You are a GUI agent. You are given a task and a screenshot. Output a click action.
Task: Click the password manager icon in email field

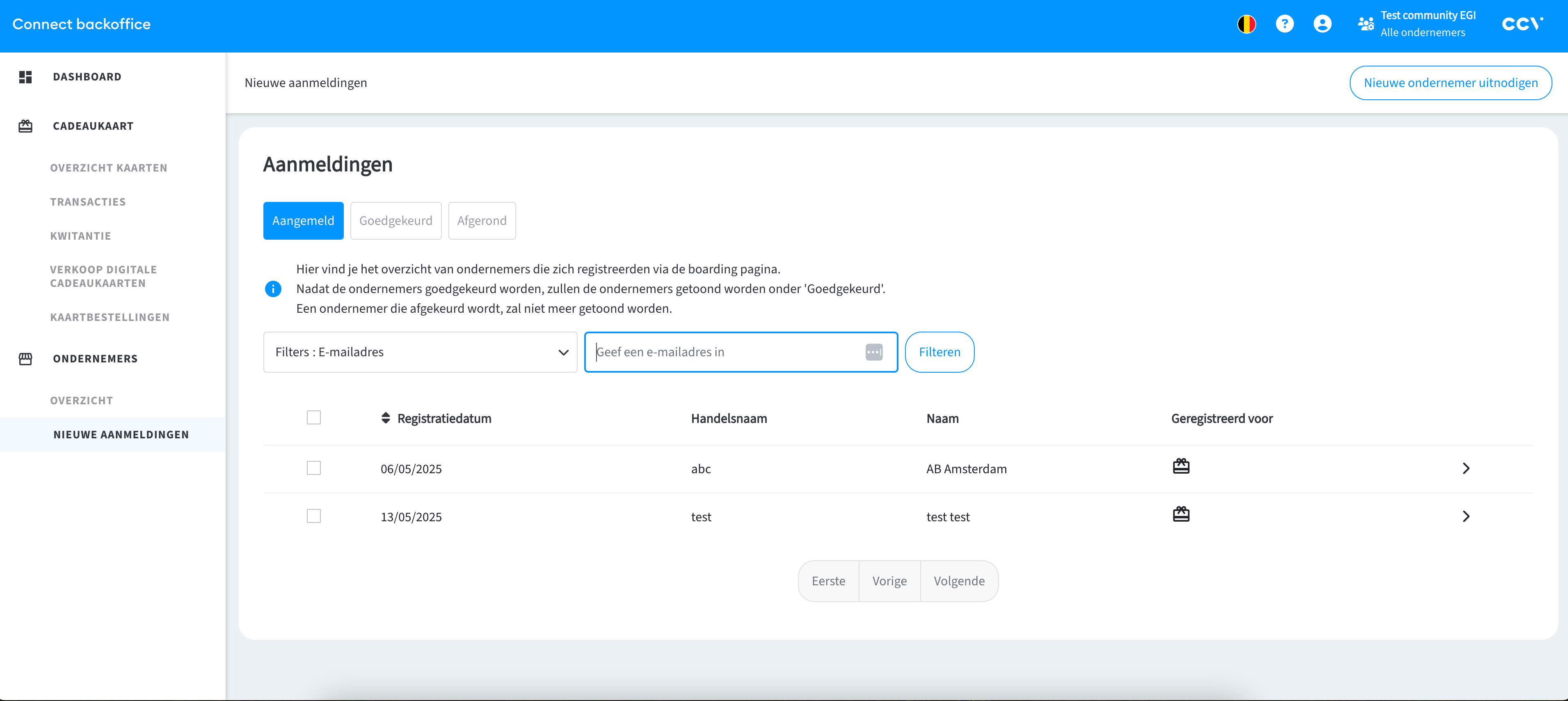point(873,352)
